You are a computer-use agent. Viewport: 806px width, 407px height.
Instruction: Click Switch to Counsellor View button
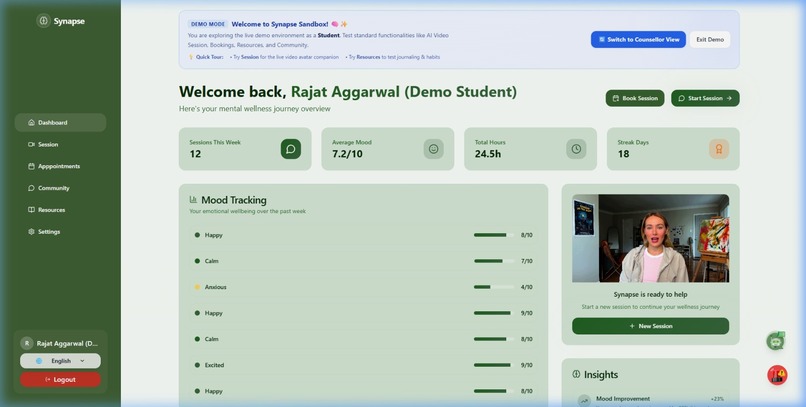point(638,40)
